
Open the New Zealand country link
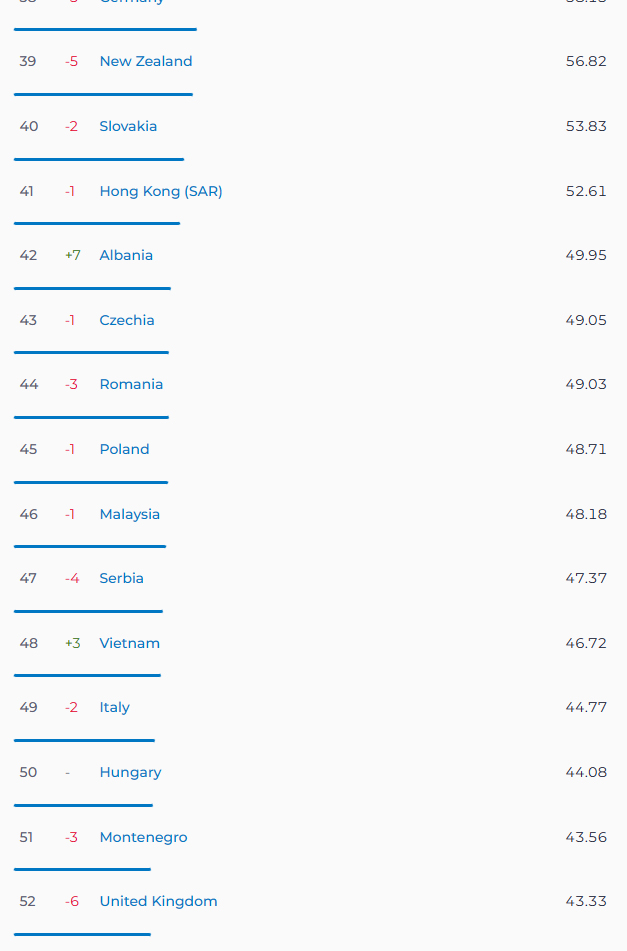tap(146, 61)
